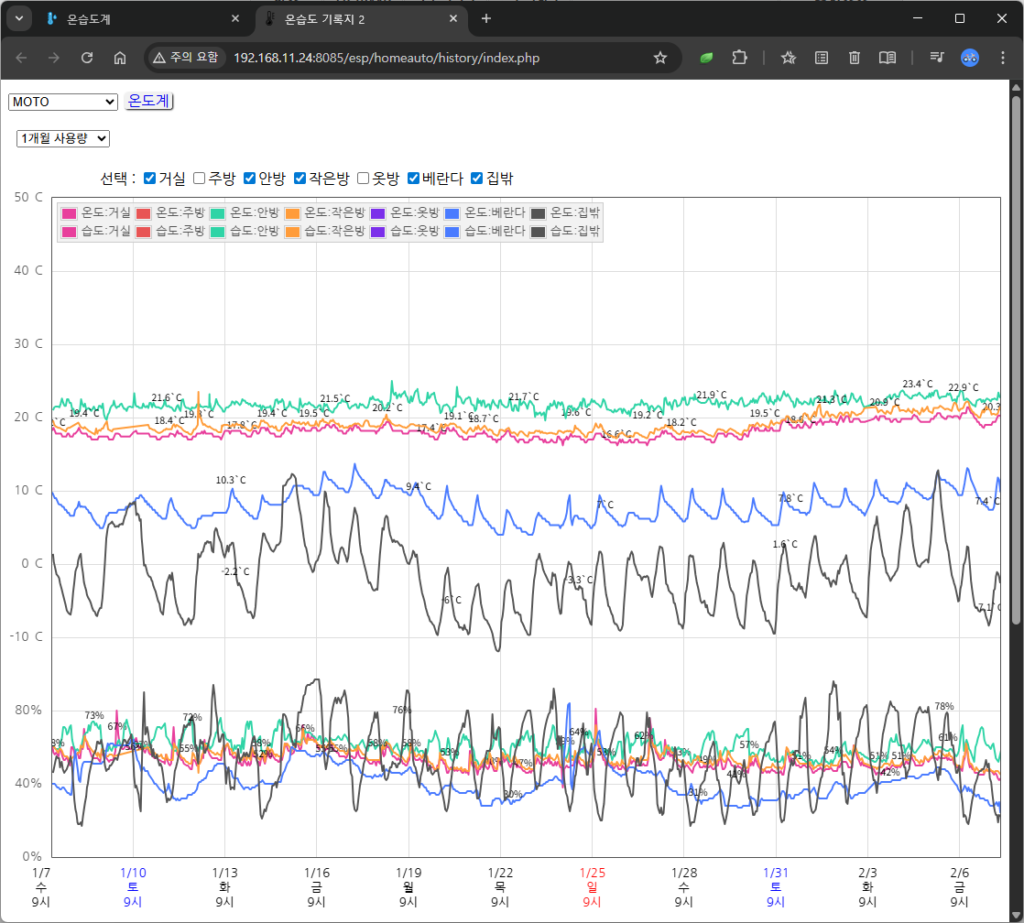Bookmark this page with the star icon

[660, 58]
